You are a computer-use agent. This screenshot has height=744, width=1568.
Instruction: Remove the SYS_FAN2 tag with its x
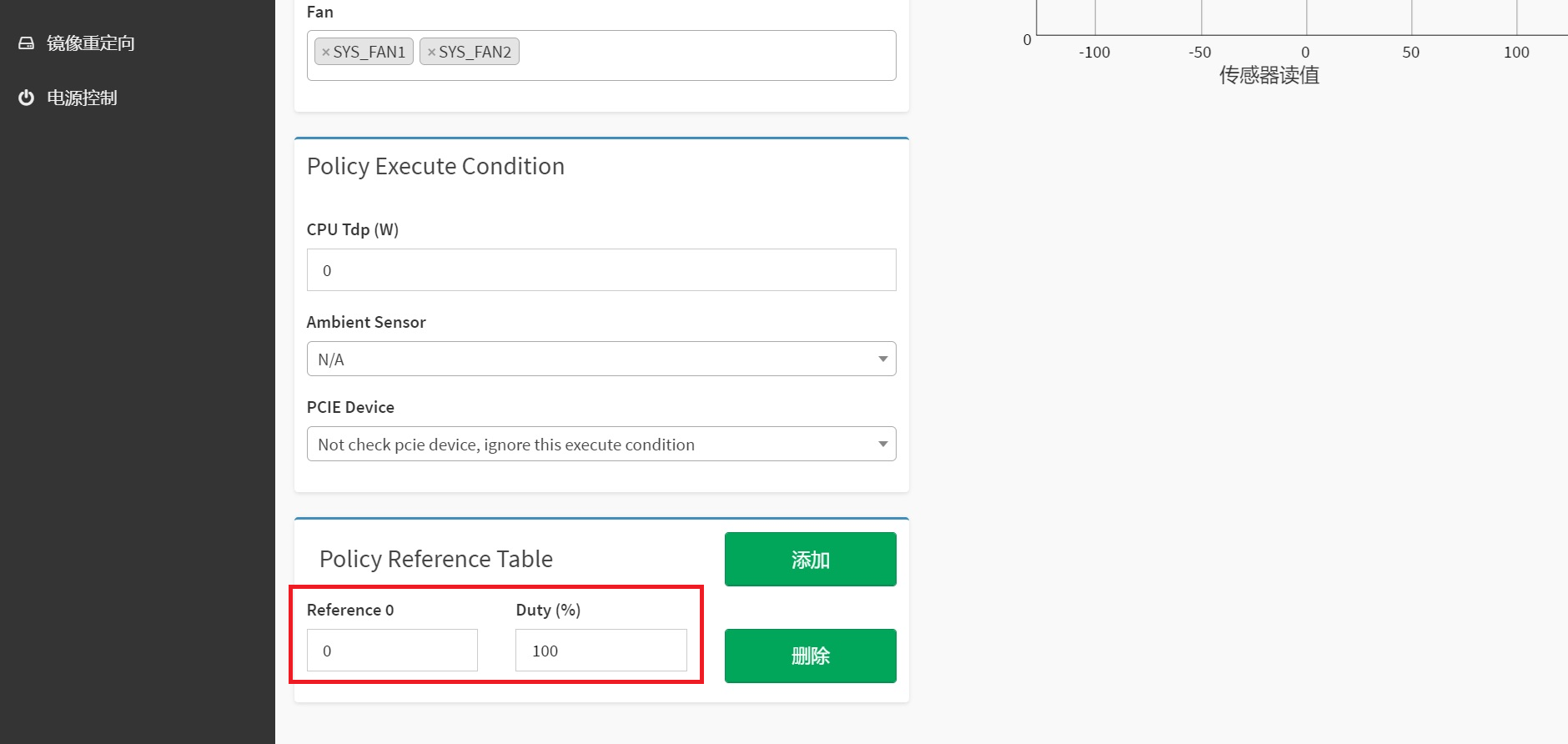[431, 53]
